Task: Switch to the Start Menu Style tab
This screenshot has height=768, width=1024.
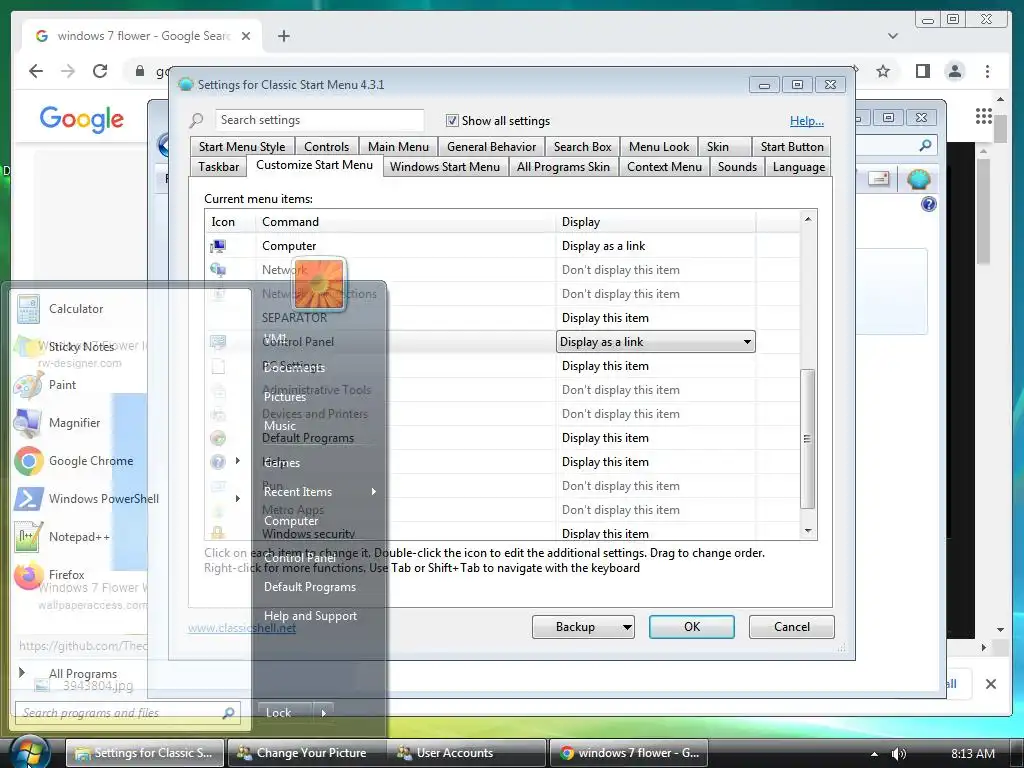Action: click(x=242, y=147)
